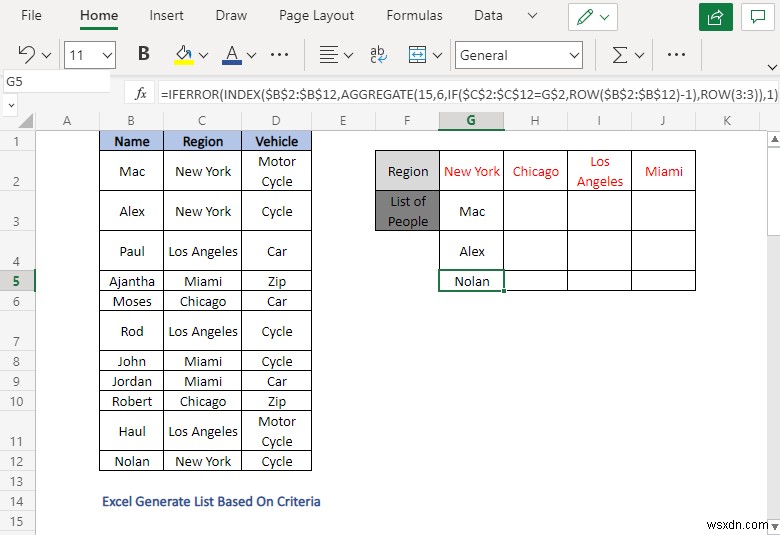780x535 pixels.
Task: Open alignment options dropdown arrow
Action: click(349, 55)
